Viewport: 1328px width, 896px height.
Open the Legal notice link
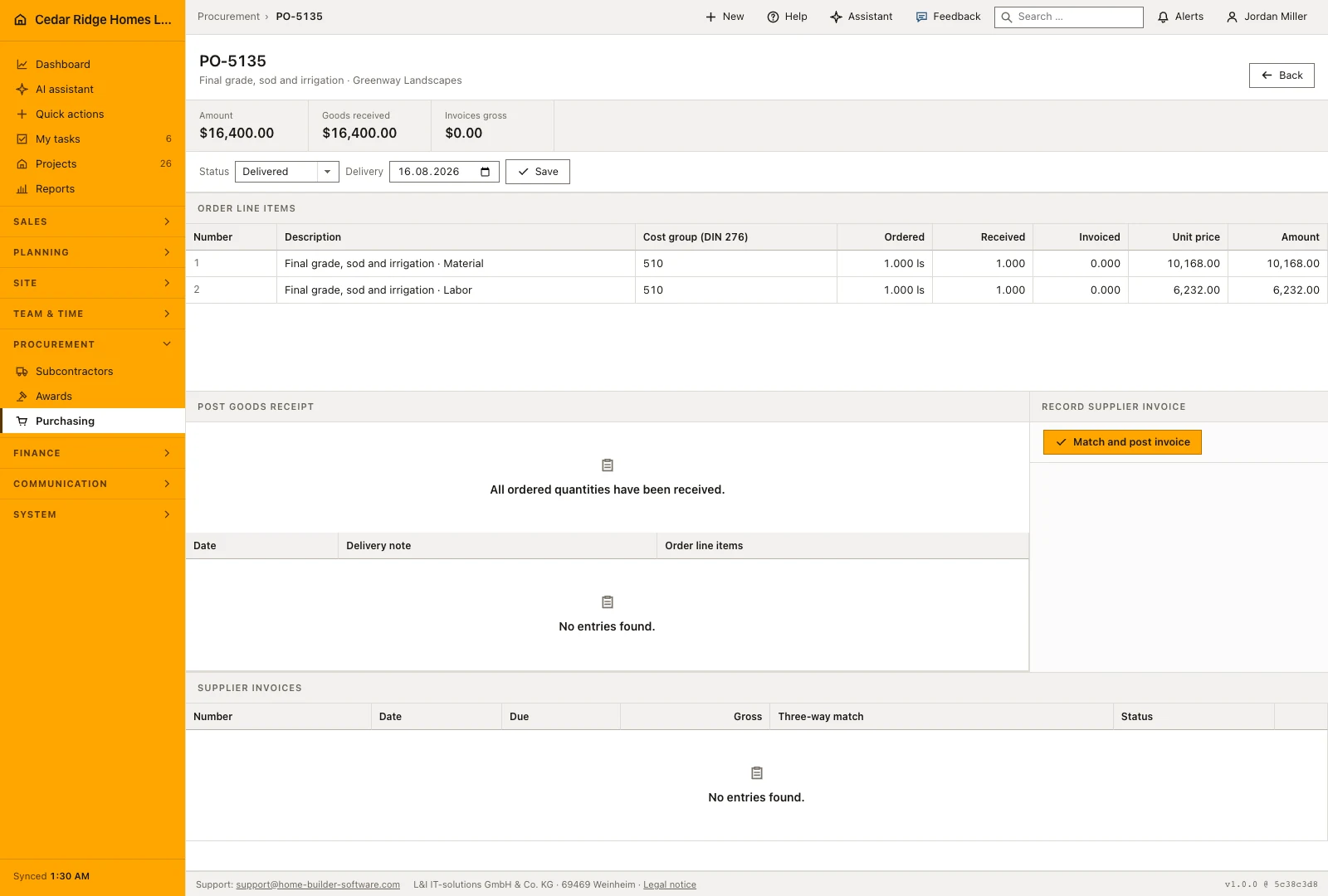[x=670, y=884]
